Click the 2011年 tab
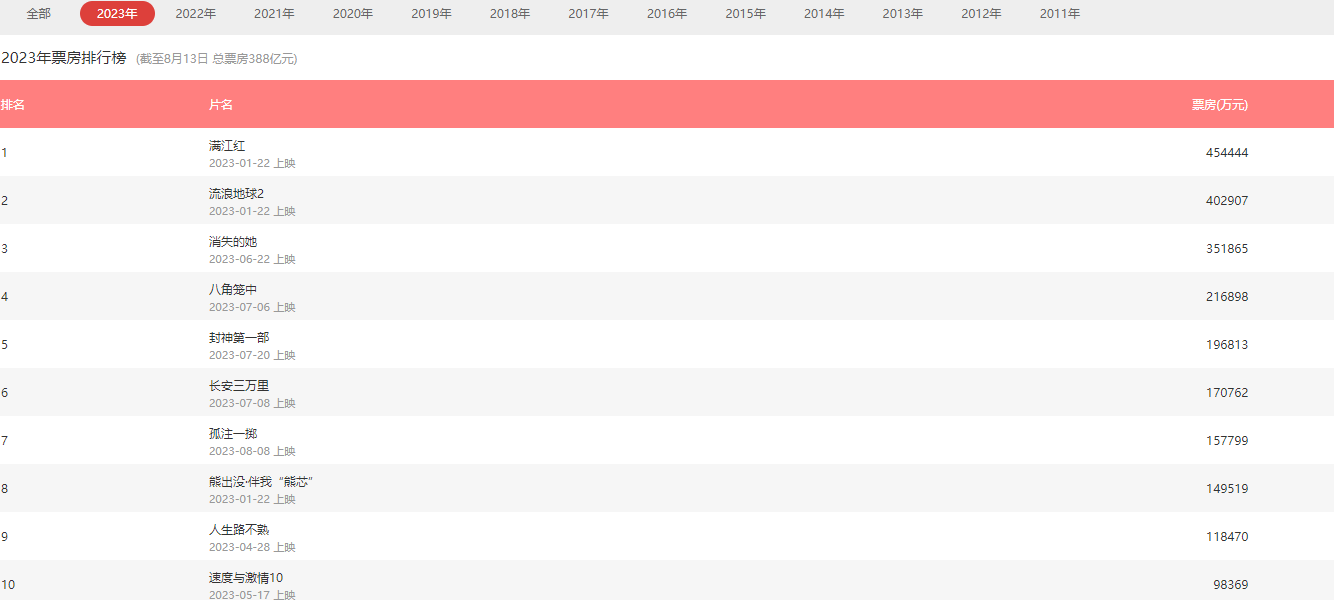Image resolution: width=1334 pixels, height=600 pixels. (1060, 14)
